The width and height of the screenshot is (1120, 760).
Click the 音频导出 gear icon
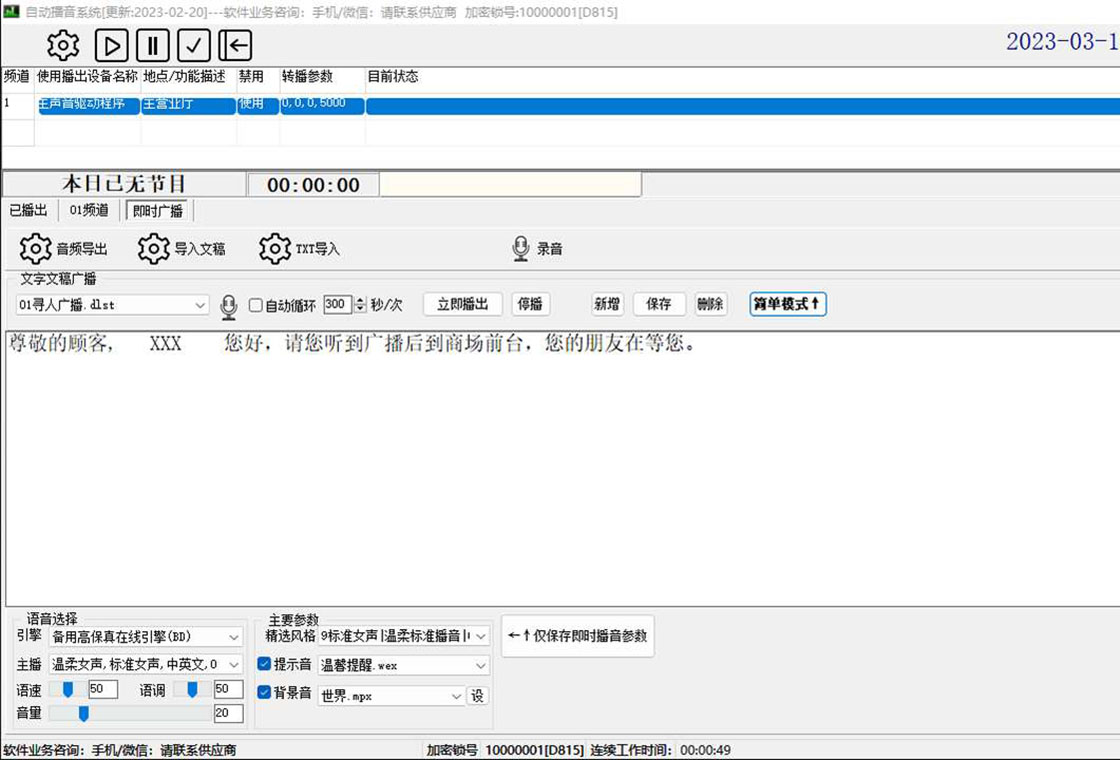point(36,249)
